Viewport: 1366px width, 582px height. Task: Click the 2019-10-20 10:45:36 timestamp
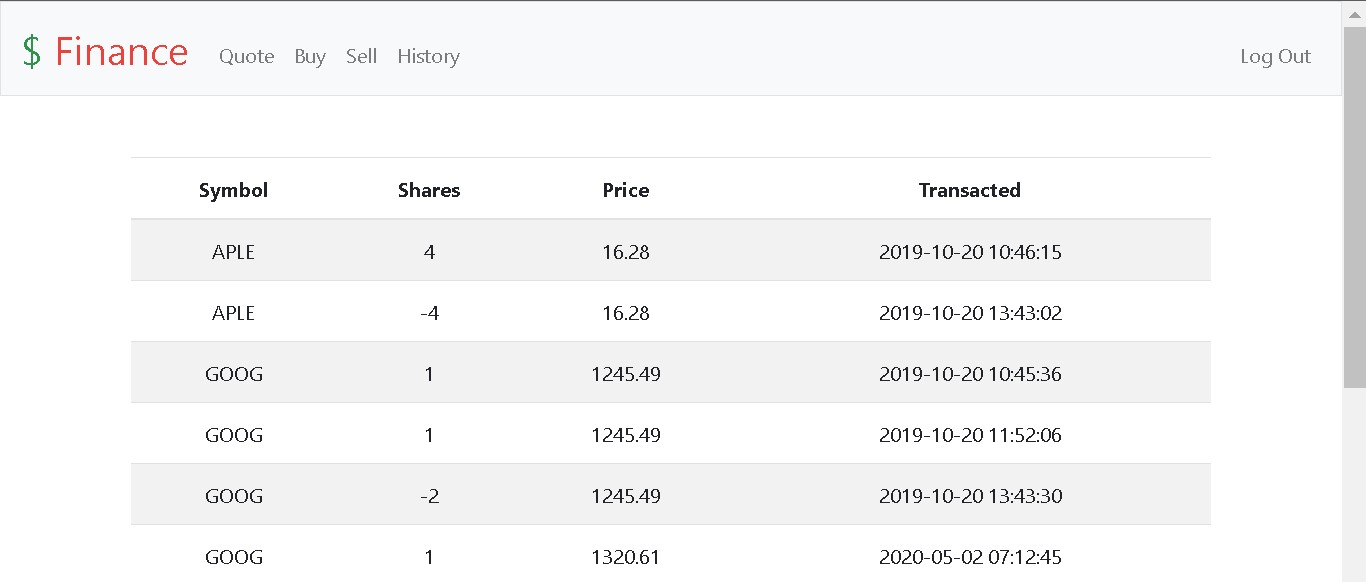pyautogui.click(x=970, y=374)
